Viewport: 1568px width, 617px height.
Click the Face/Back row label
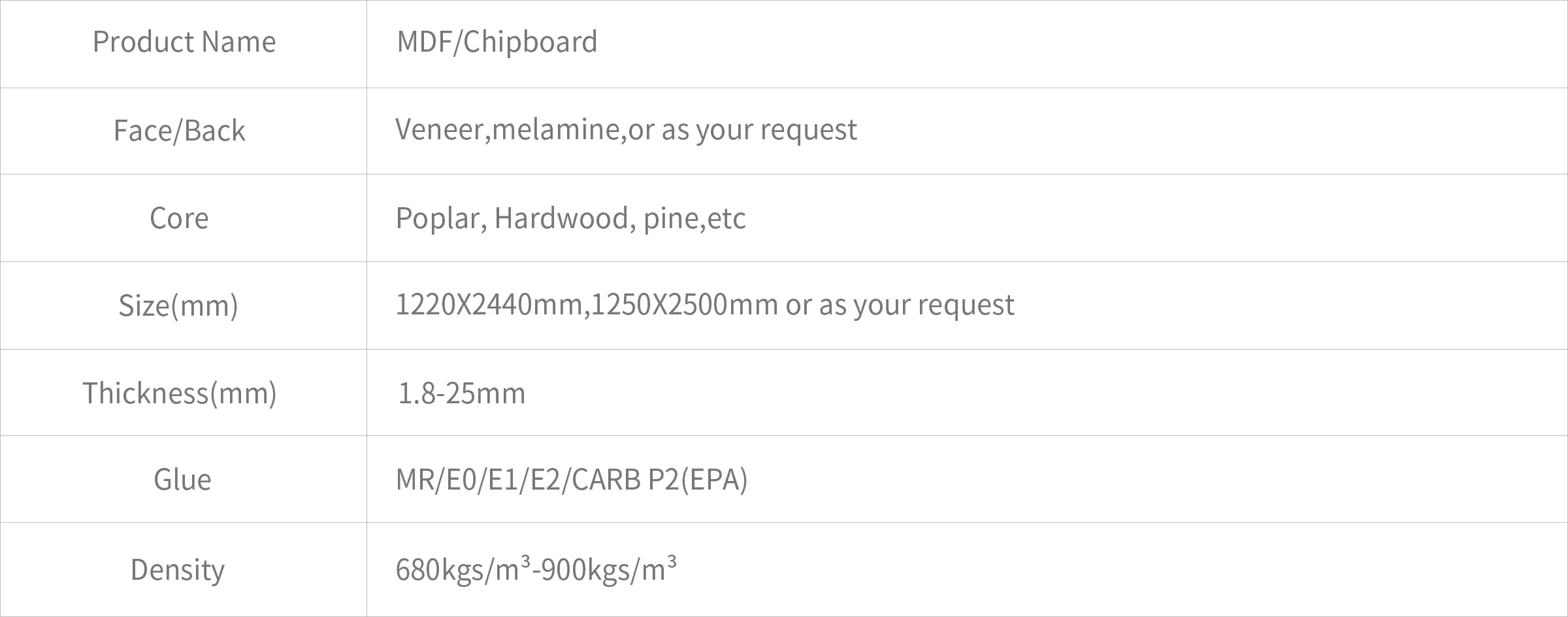[180, 130]
